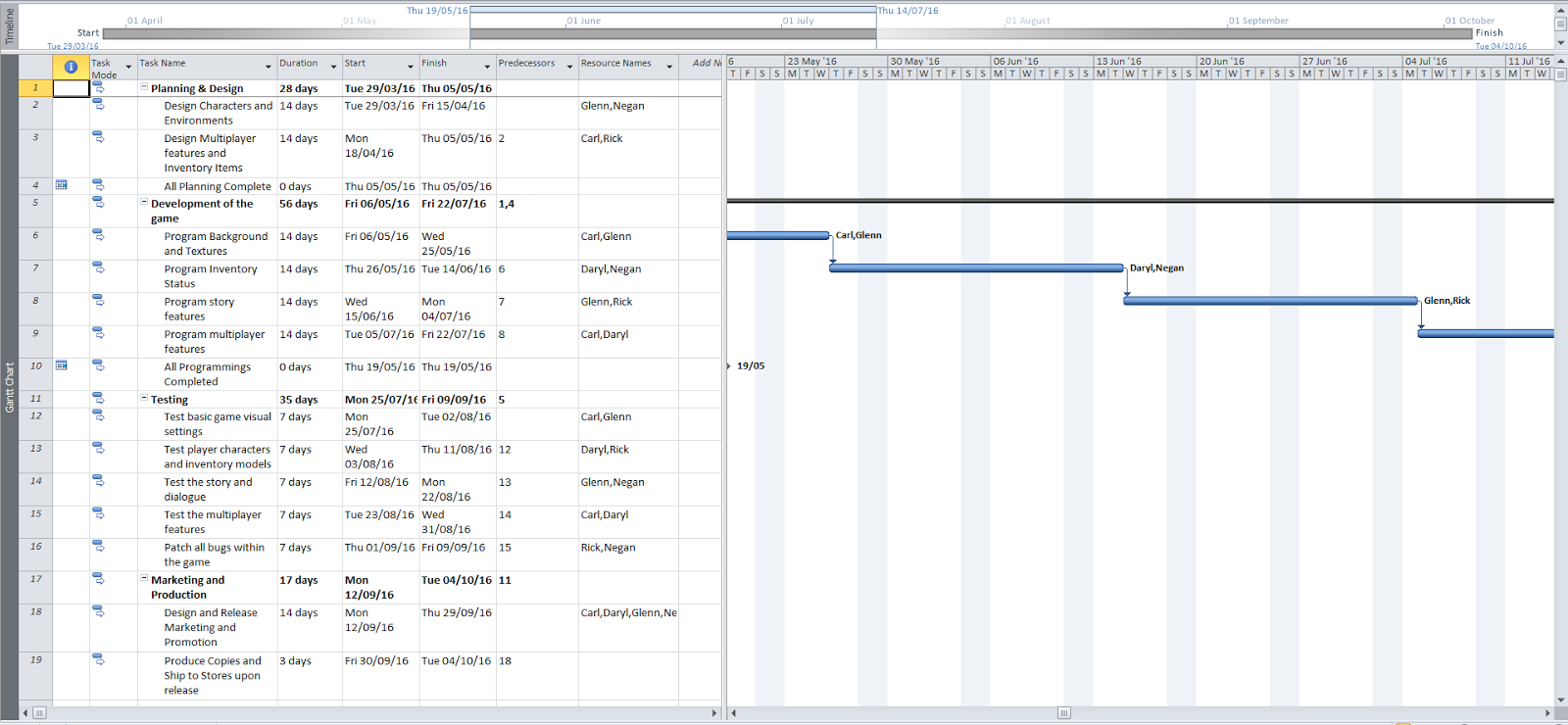The image size is (1568, 725).
Task: Click task mode icon for Program story features
Action: click(98, 301)
